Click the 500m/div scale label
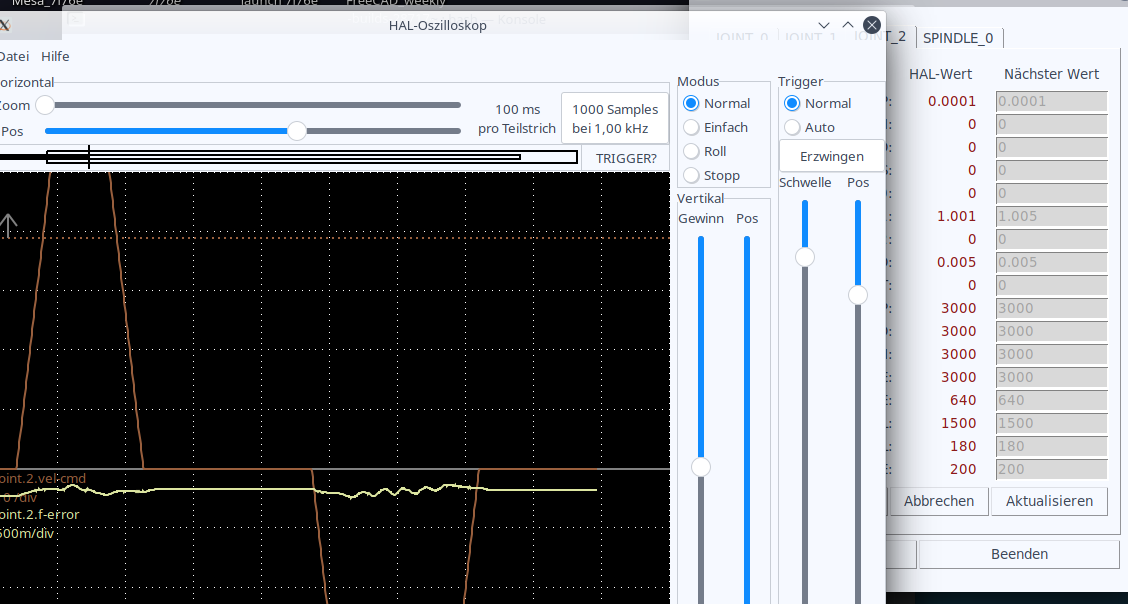1128x604 pixels. (27, 534)
